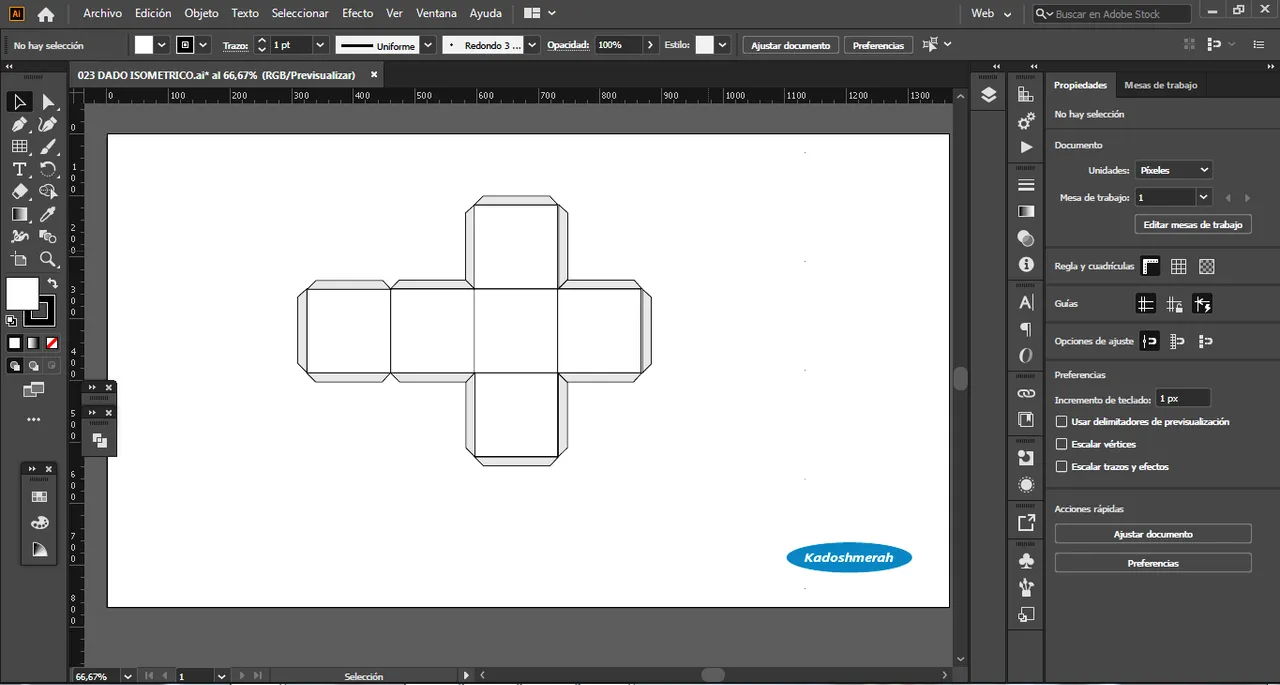Select the Artboard tool
The height and width of the screenshot is (685, 1280).
20,259
